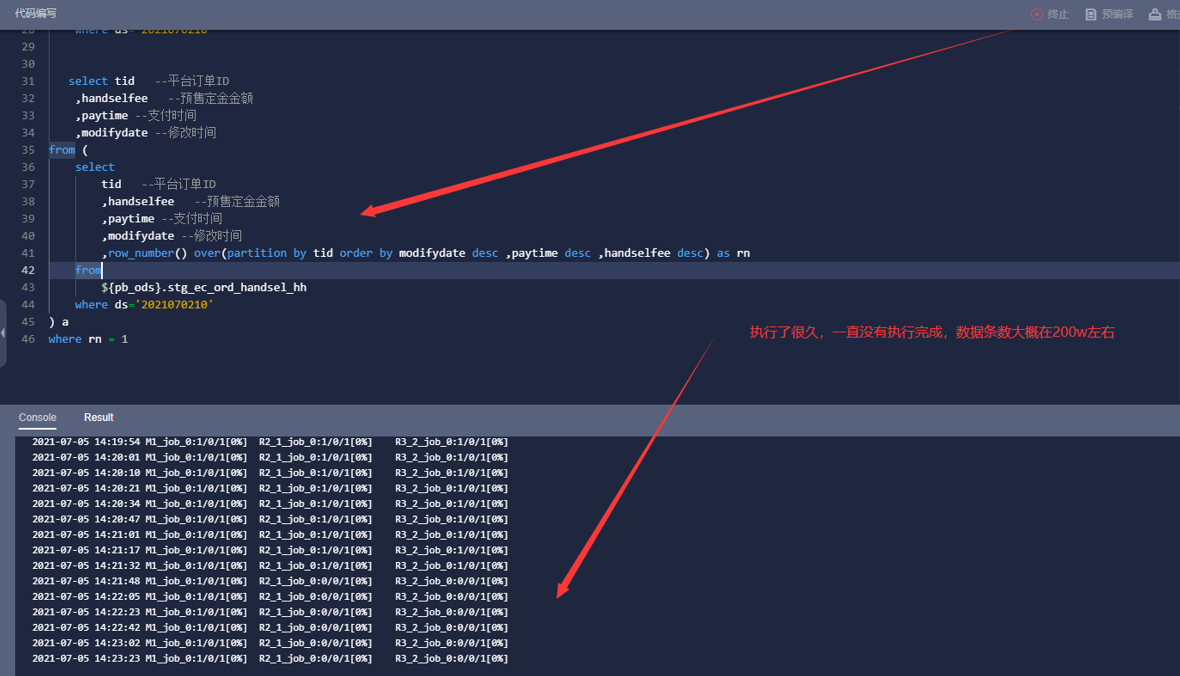Click 'select tid' on line 31

pos(101,81)
